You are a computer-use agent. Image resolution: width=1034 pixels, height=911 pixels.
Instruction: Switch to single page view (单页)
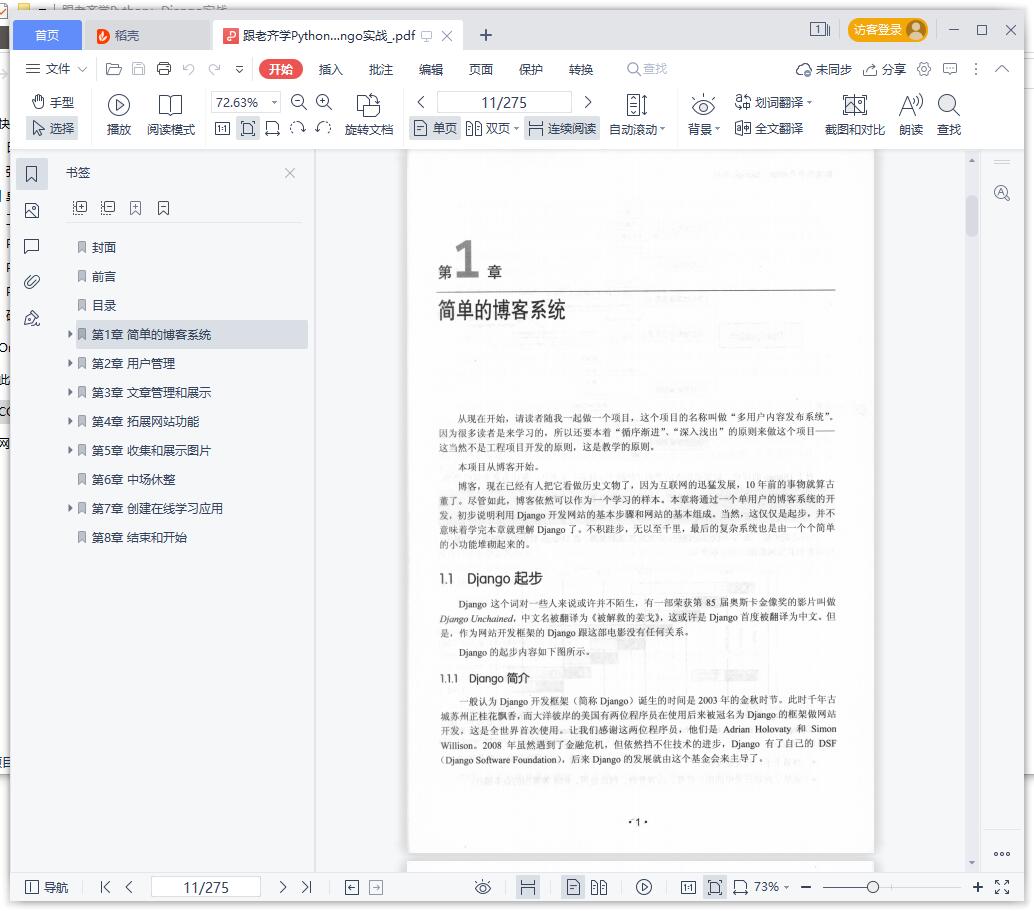pyautogui.click(x=435, y=128)
